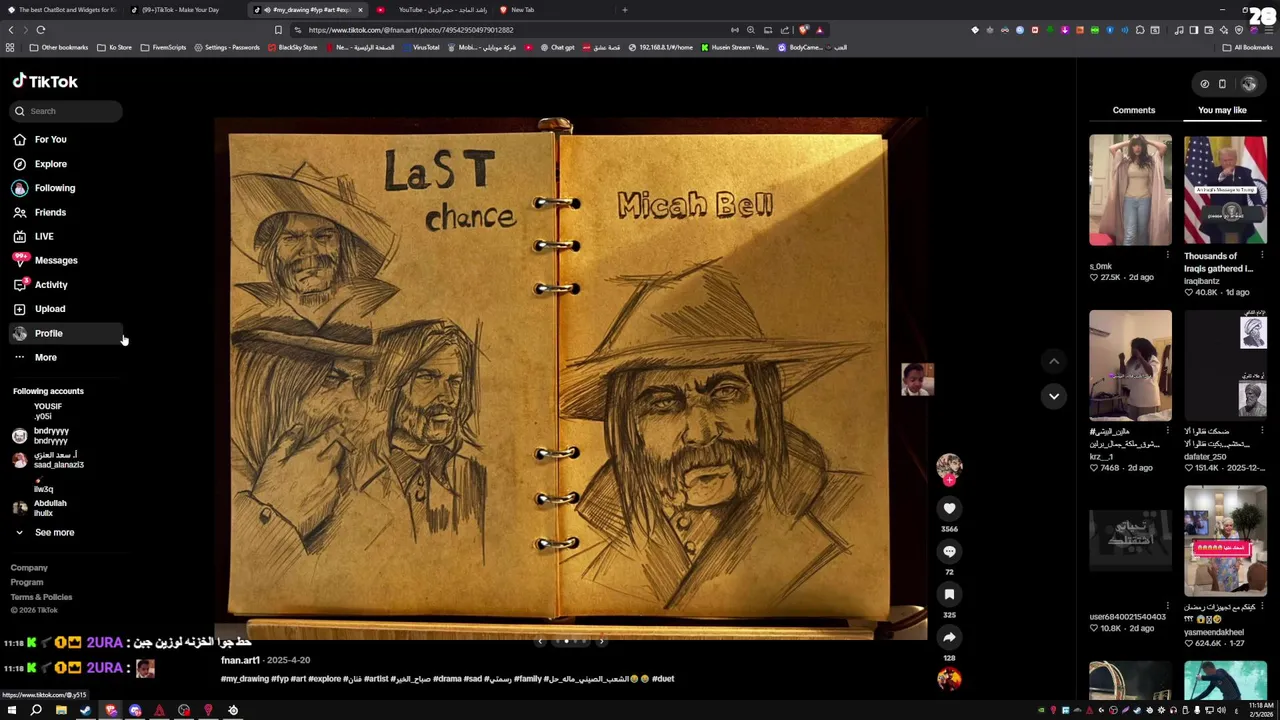This screenshot has width=1280, height=720.
Task: Click the #my_drawing hashtag
Action: point(245,679)
